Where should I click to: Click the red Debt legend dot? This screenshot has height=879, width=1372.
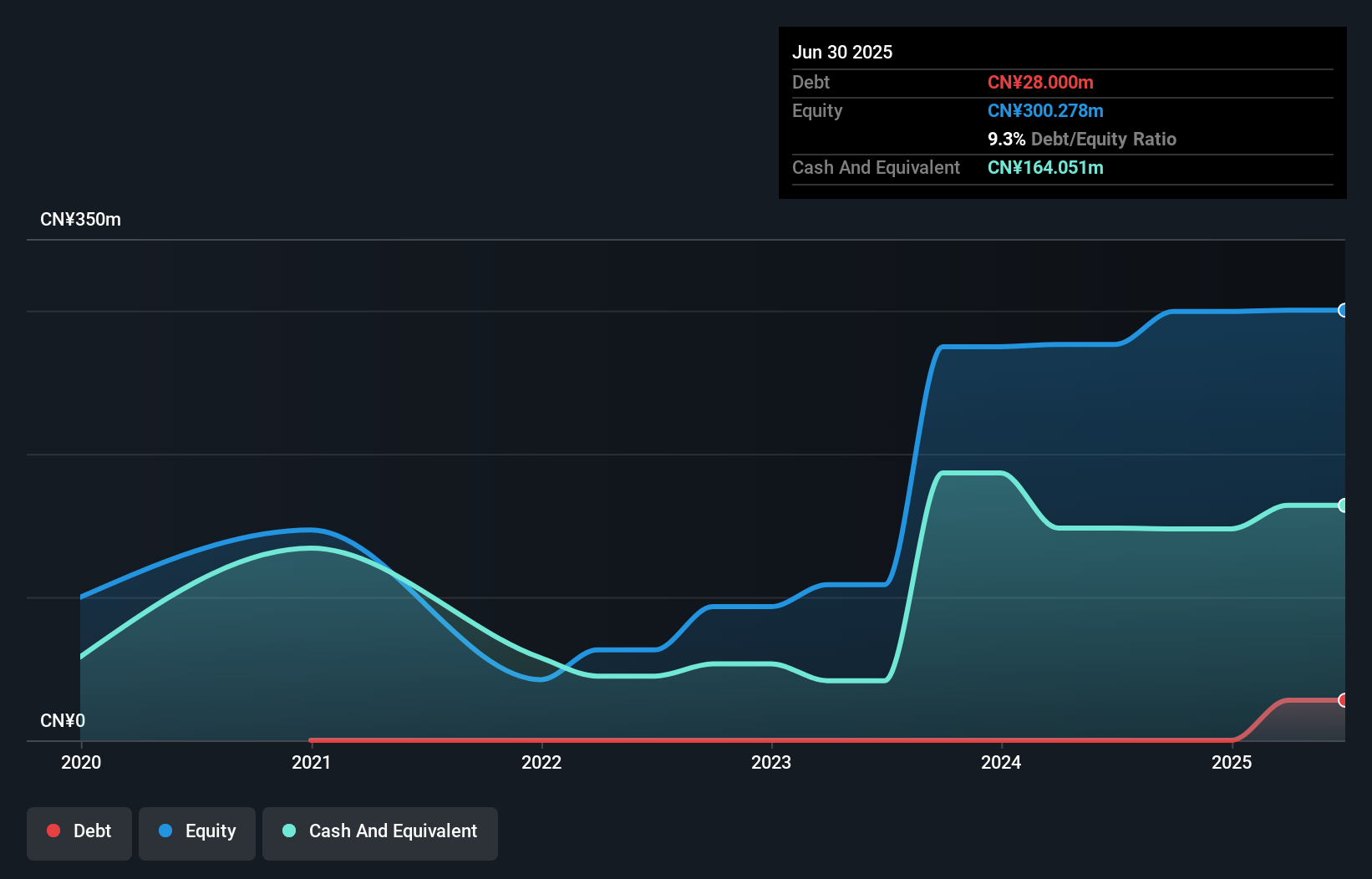point(53,831)
